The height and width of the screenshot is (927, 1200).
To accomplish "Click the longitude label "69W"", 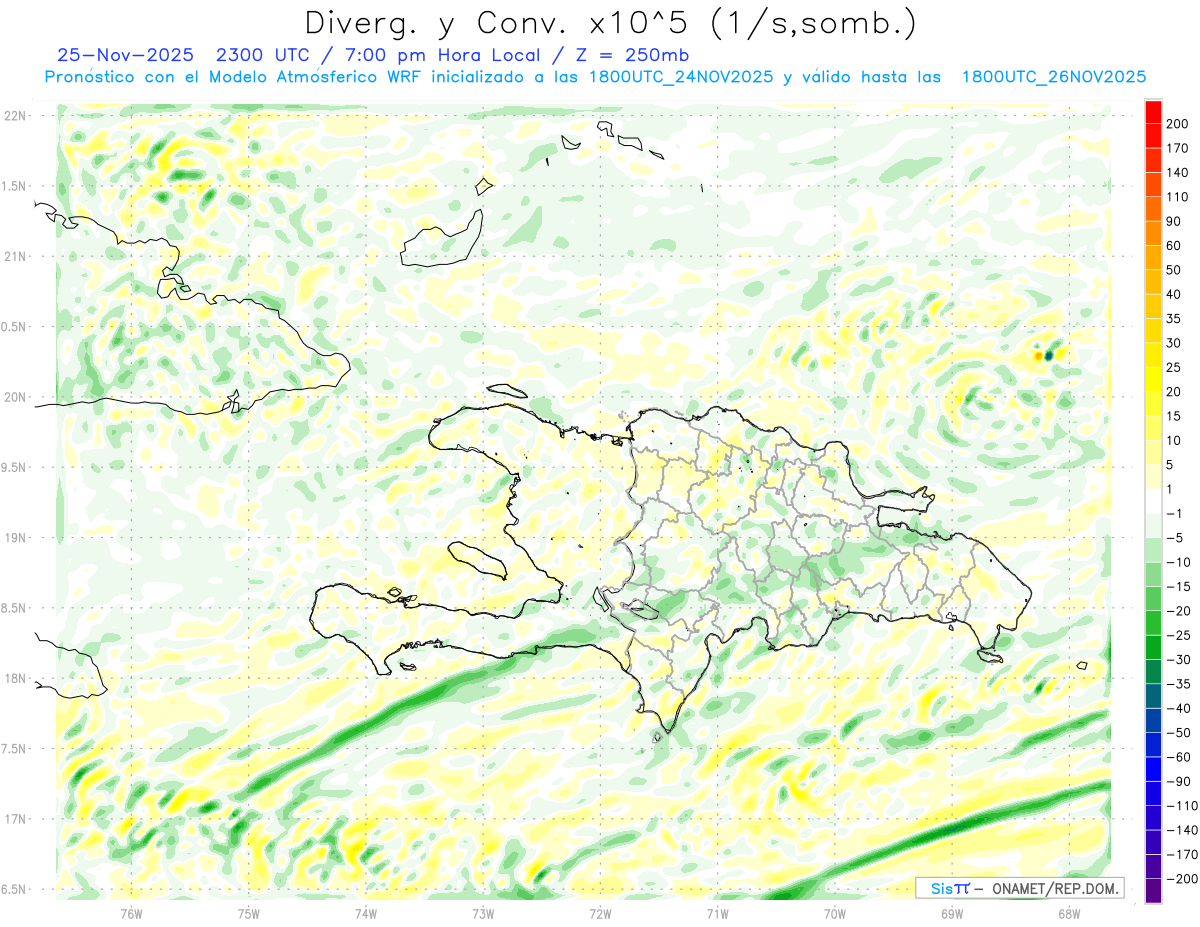I will coord(952,914).
